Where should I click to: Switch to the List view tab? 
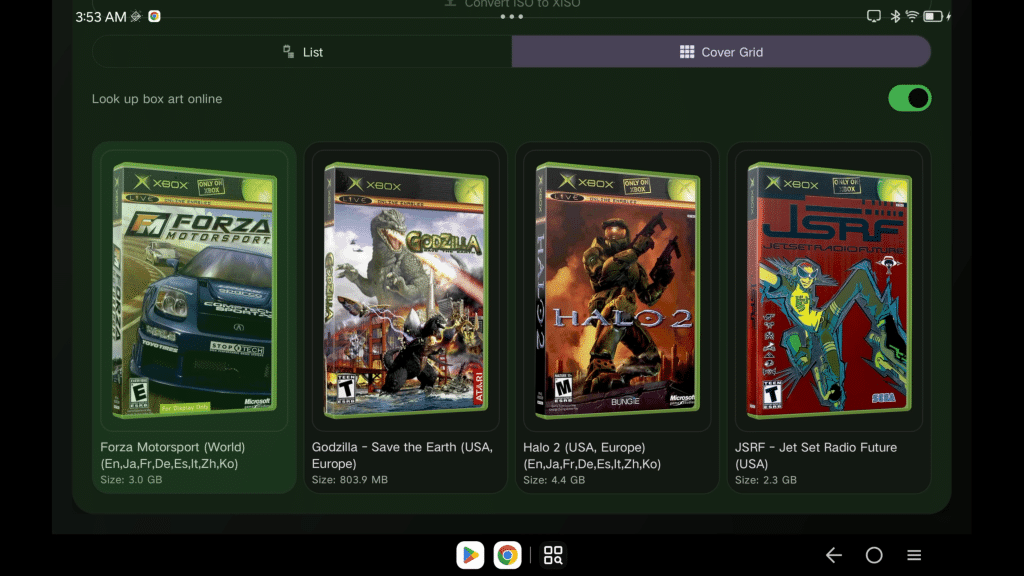click(302, 52)
